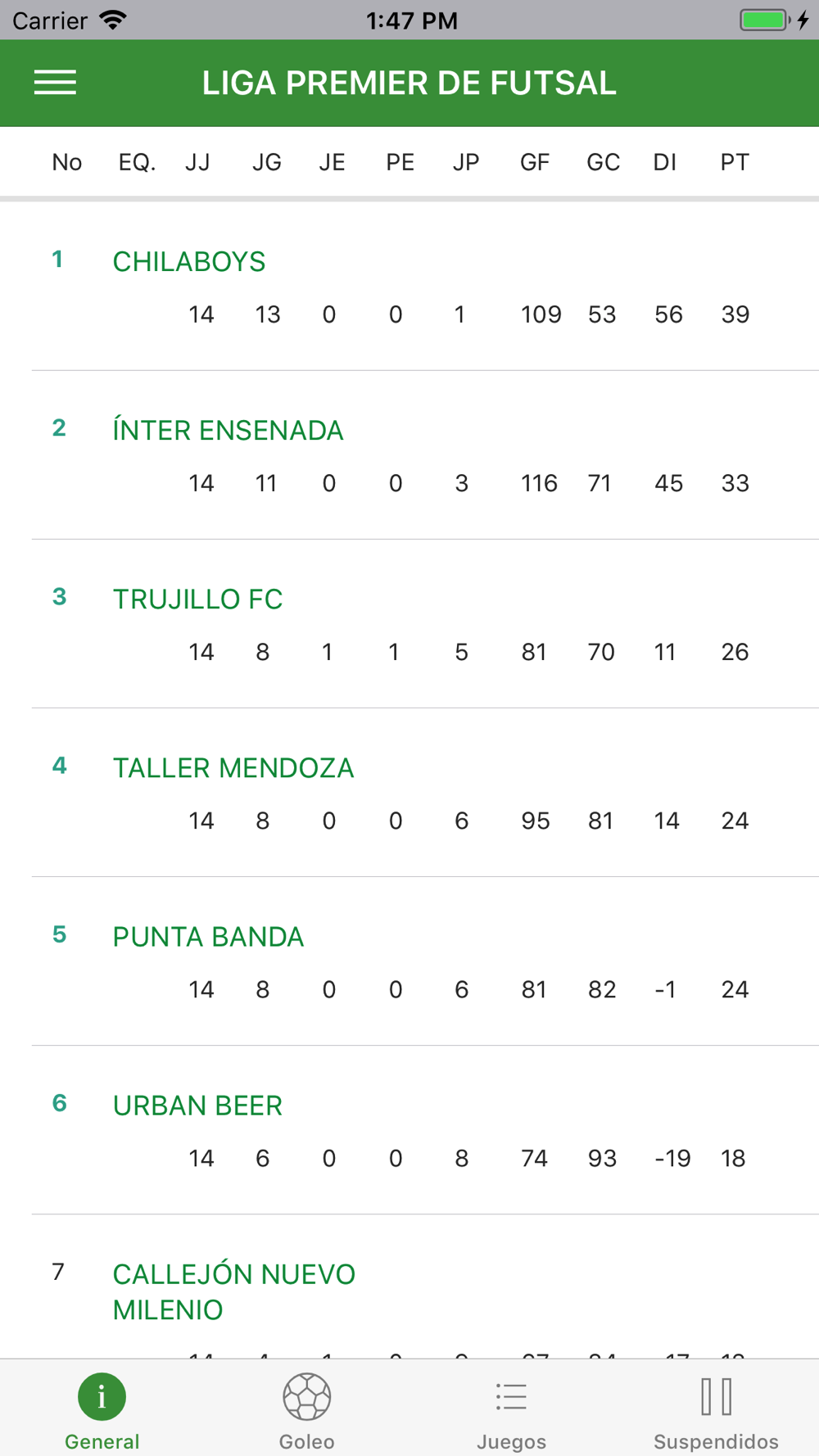Tap the LIGA PREMIER DE FUTSAL title
This screenshot has width=819, height=1456.
(x=409, y=83)
